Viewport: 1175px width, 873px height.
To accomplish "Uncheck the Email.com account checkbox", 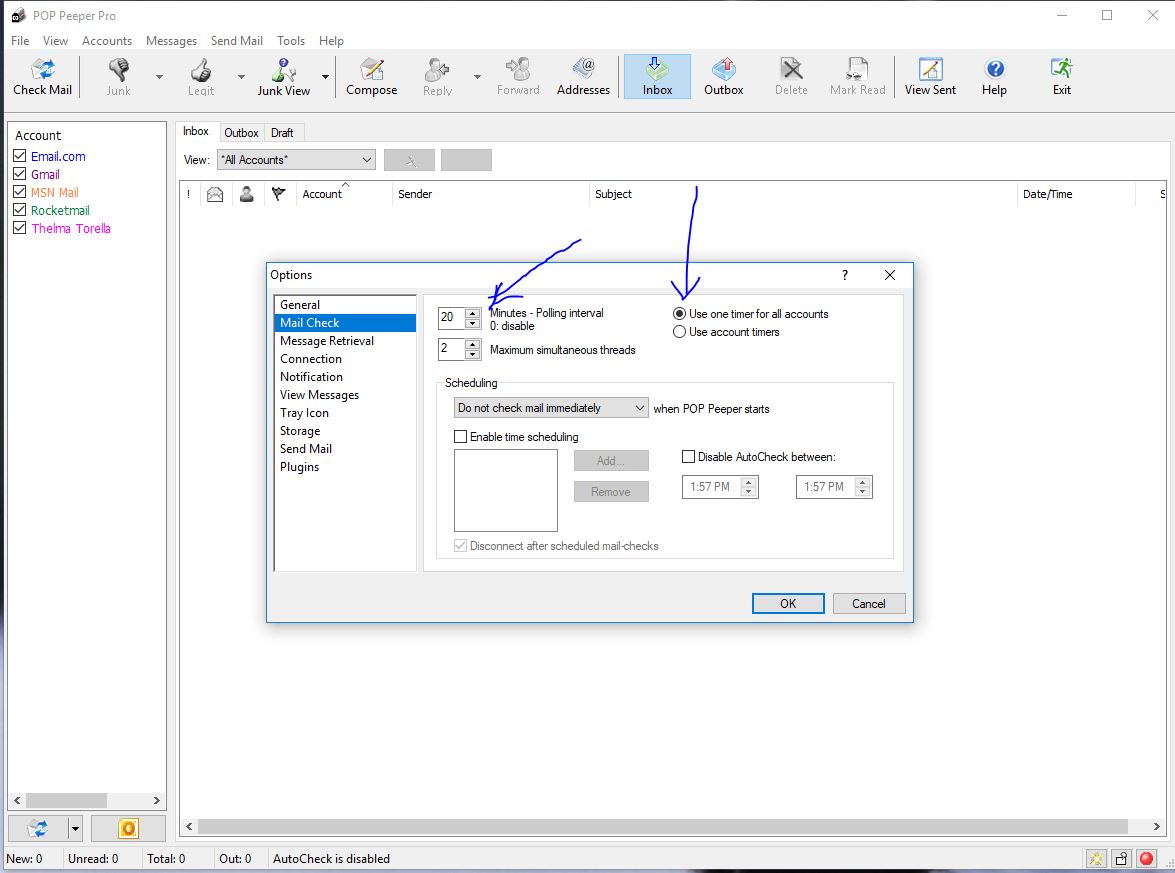I will 20,156.
